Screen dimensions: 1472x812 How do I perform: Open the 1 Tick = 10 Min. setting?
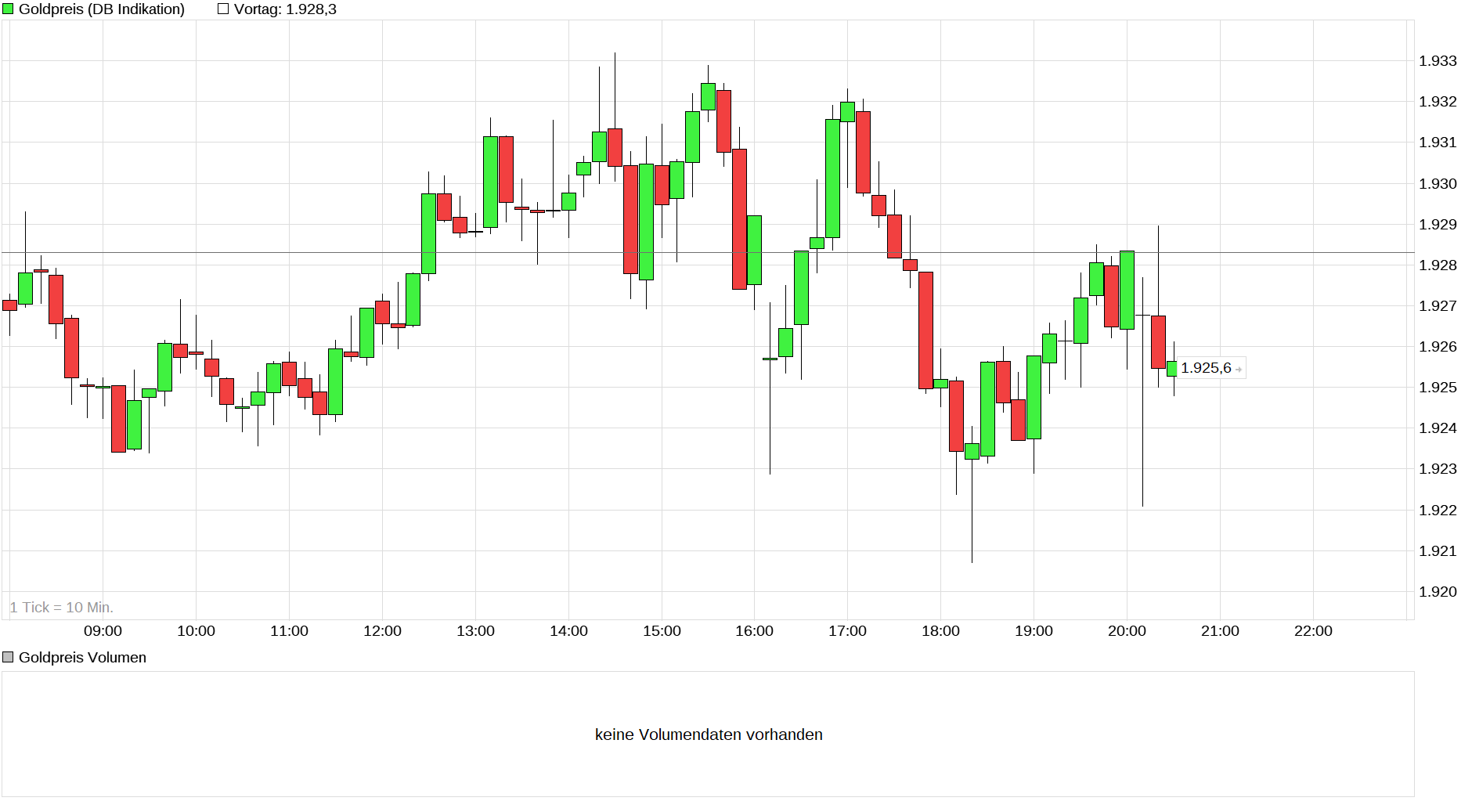[61, 607]
